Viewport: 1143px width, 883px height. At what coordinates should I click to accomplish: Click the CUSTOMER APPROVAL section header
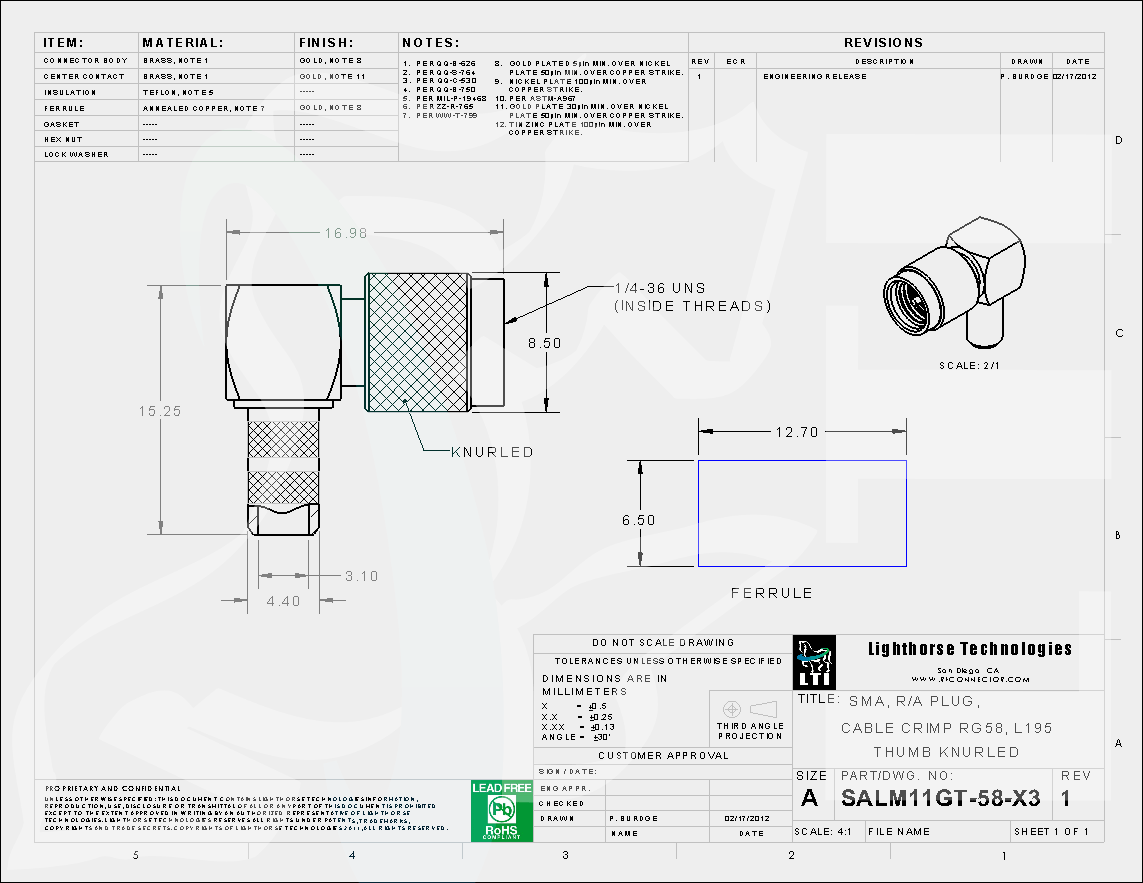pyautogui.click(x=663, y=755)
